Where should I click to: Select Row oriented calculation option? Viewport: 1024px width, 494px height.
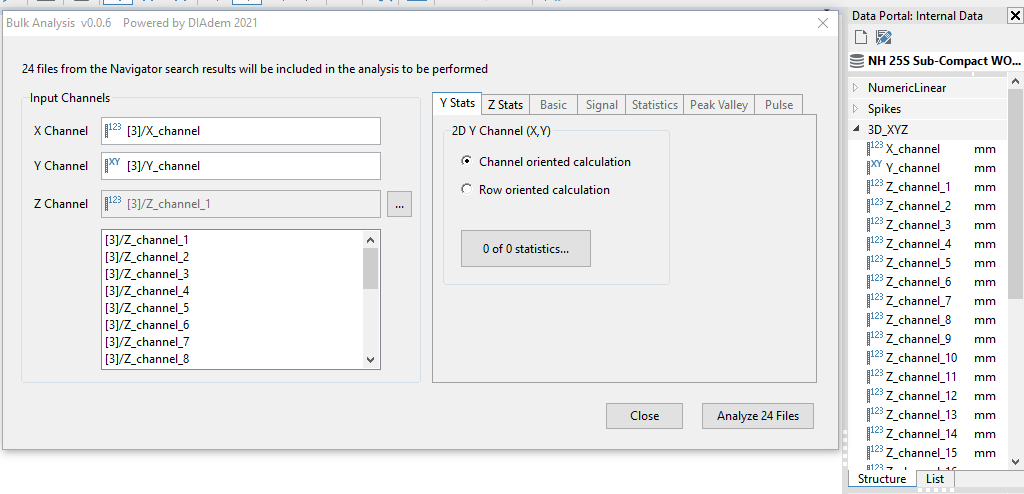point(467,189)
